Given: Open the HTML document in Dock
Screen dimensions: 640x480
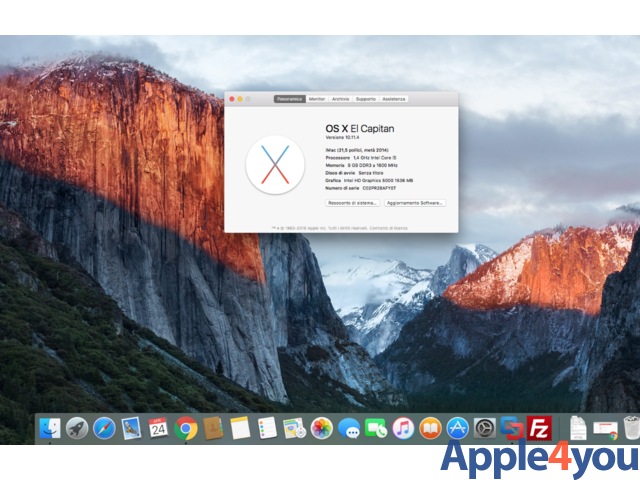Looking at the screenshot, I should pyautogui.click(x=578, y=428).
